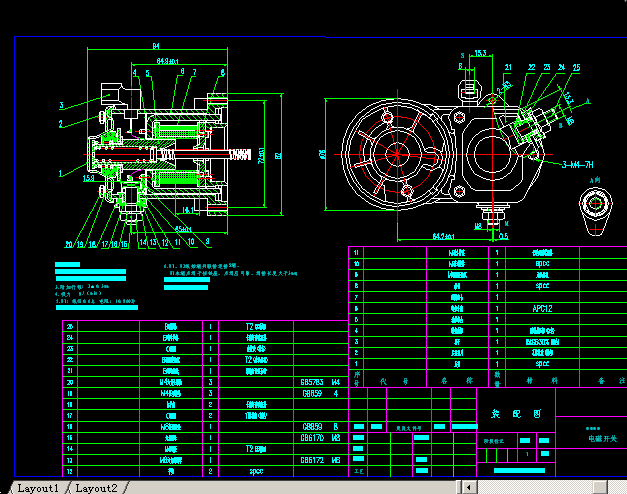Viewport: 627px width, 494px height.
Task: Select the 94 overall width dimension
Action: (x=156, y=46)
